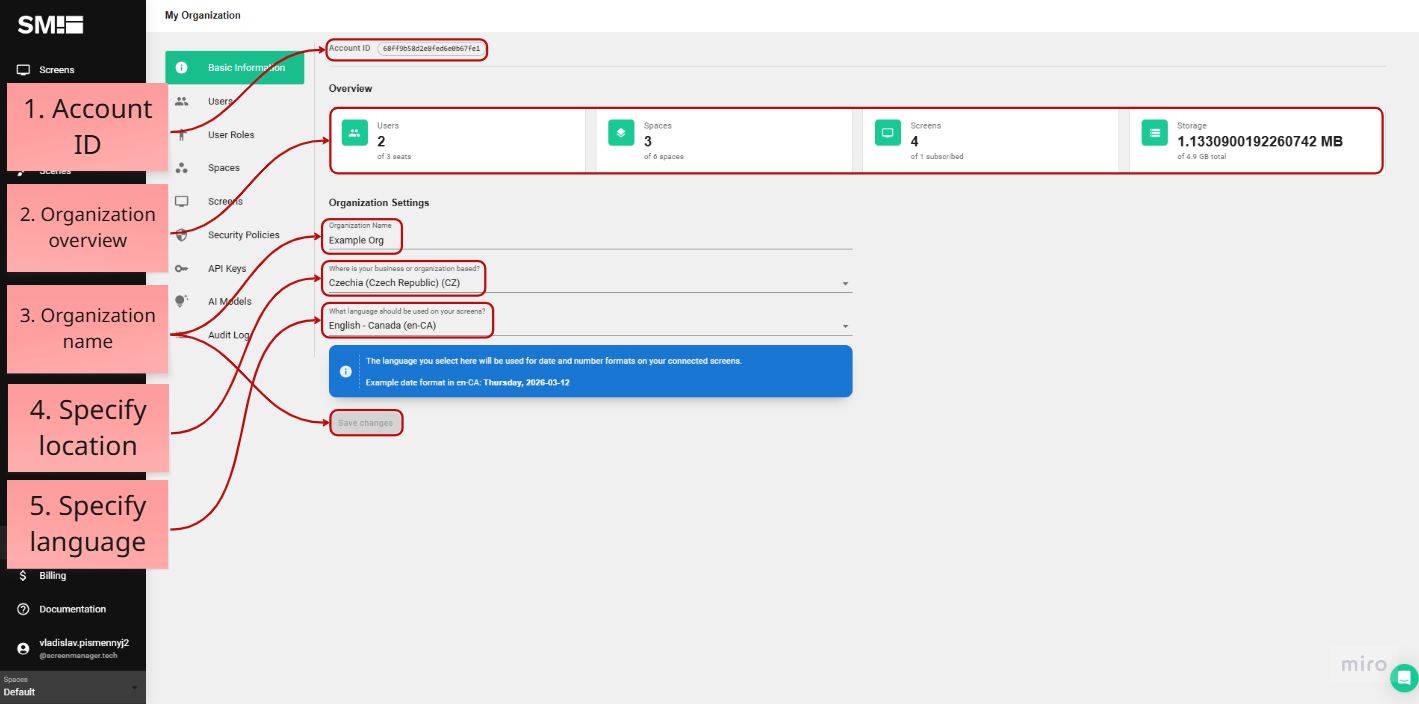The height and width of the screenshot is (704, 1419).
Task: Click the Overview section heading
Action: (x=350, y=89)
